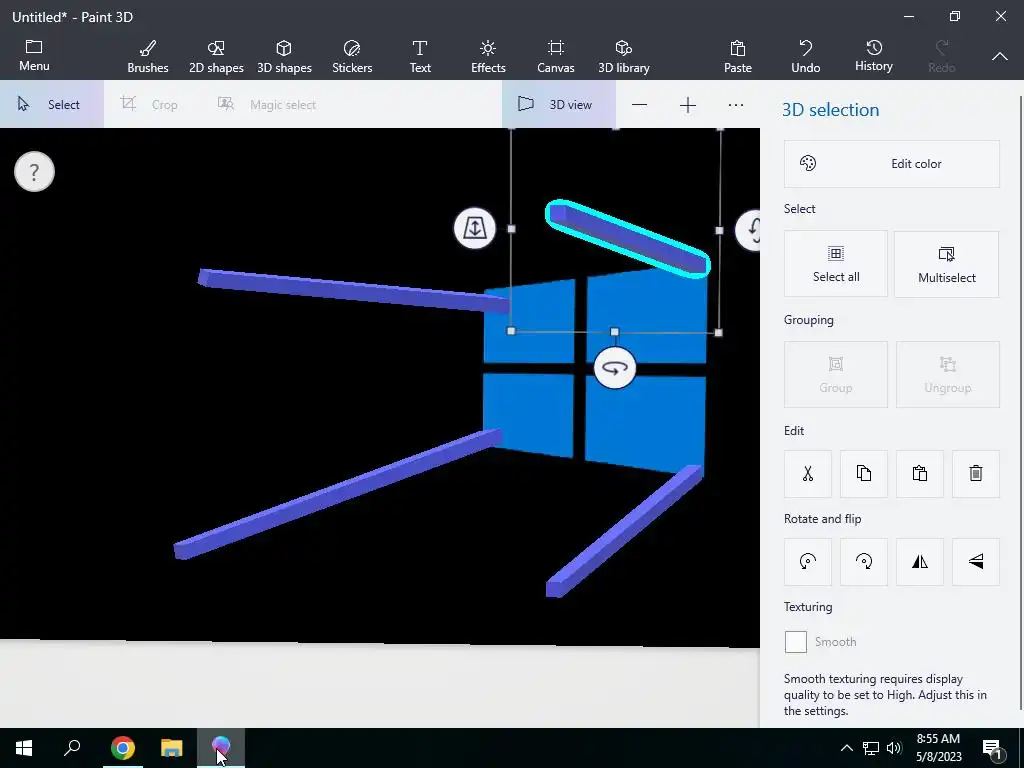The image size is (1024, 768).
Task: Rotate selection left
Action: coord(808,562)
